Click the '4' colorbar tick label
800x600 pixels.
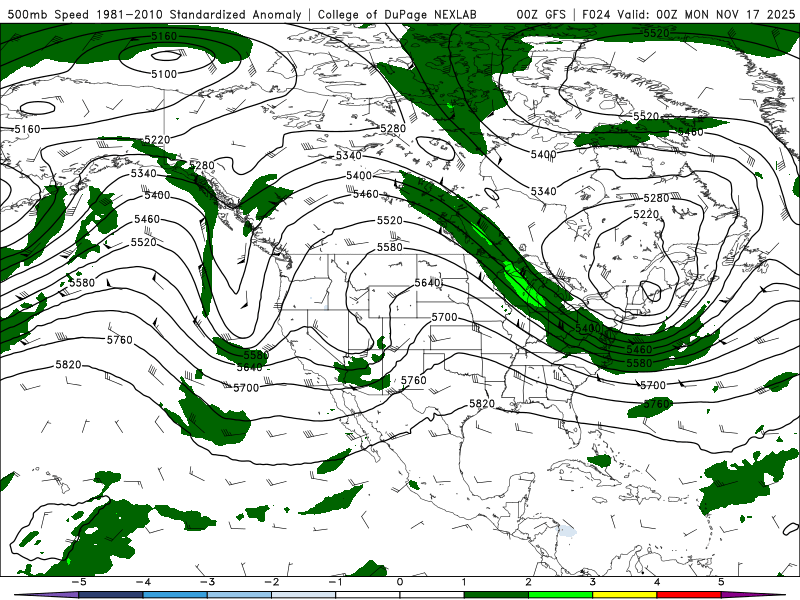click(x=657, y=582)
